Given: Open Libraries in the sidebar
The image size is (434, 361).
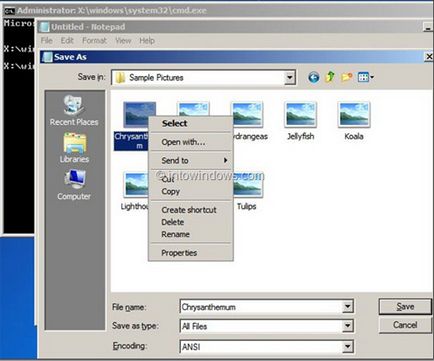Looking at the screenshot, I should click(x=74, y=148).
